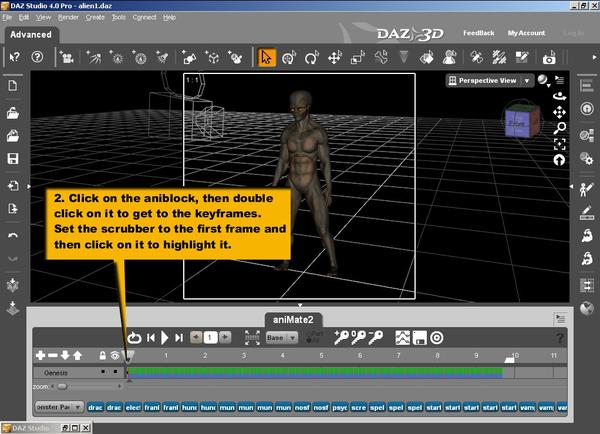Screen dimensions: 600x434
Task: Open the aniMate2 panel options menu
Action: tap(560, 318)
